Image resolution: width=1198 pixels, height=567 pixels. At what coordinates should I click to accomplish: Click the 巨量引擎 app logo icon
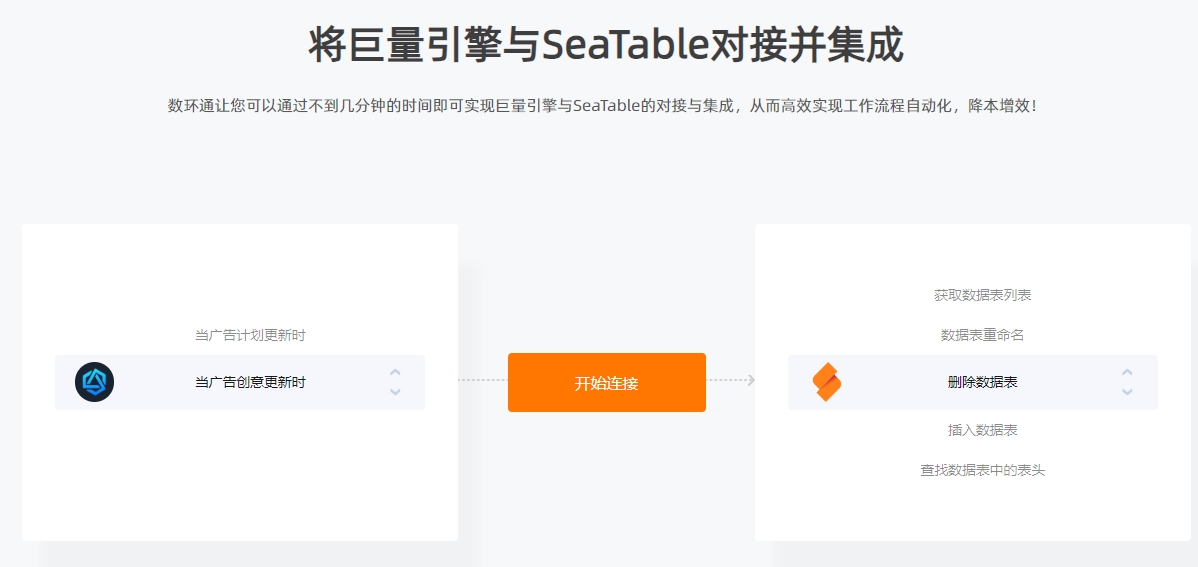pyautogui.click(x=95, y=382)
